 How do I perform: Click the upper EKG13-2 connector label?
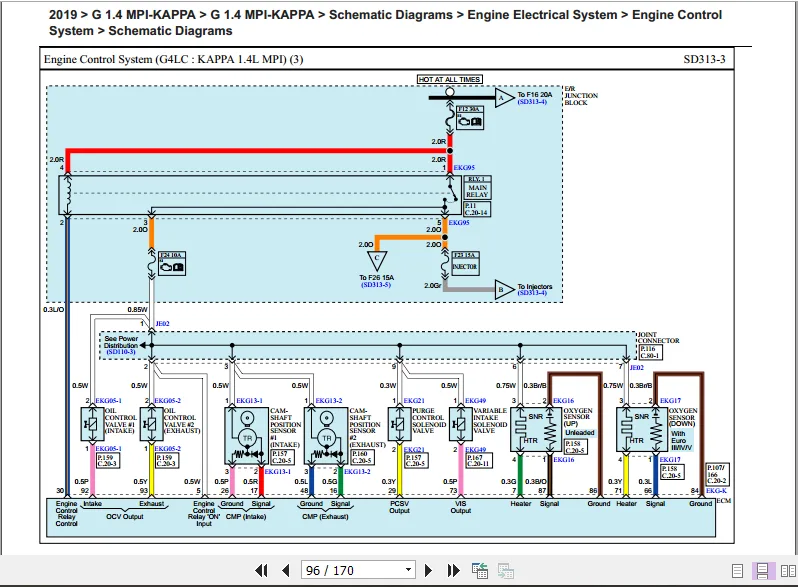click(x=329, y=401)
